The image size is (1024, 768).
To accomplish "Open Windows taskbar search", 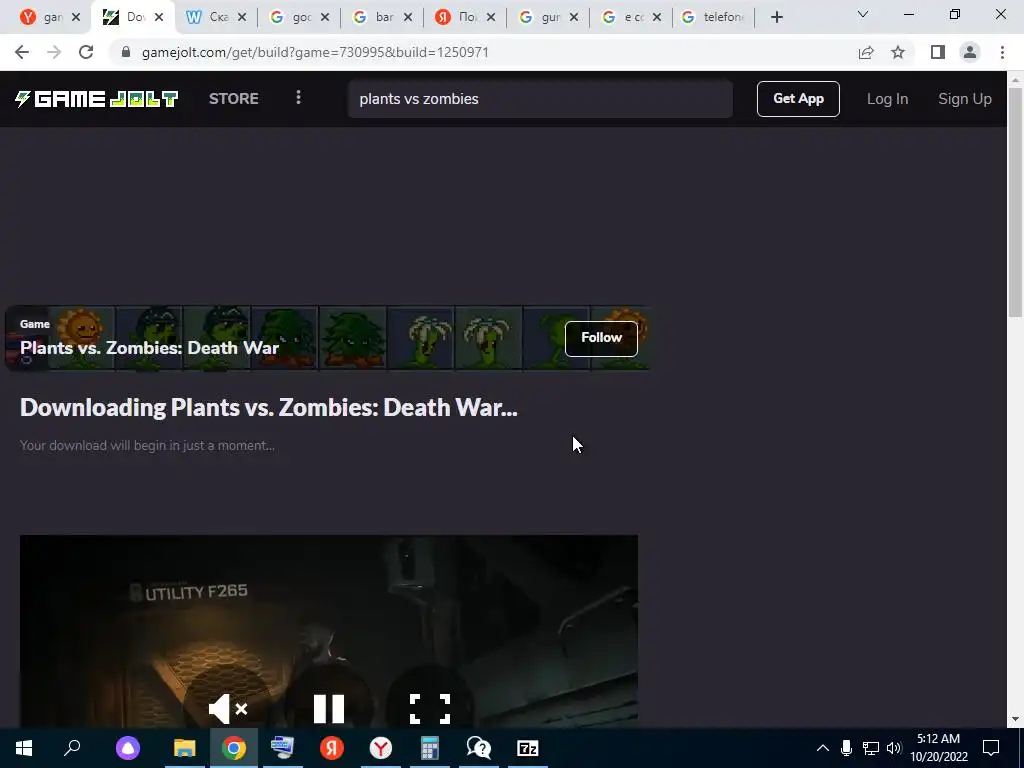I will [72, 748].
